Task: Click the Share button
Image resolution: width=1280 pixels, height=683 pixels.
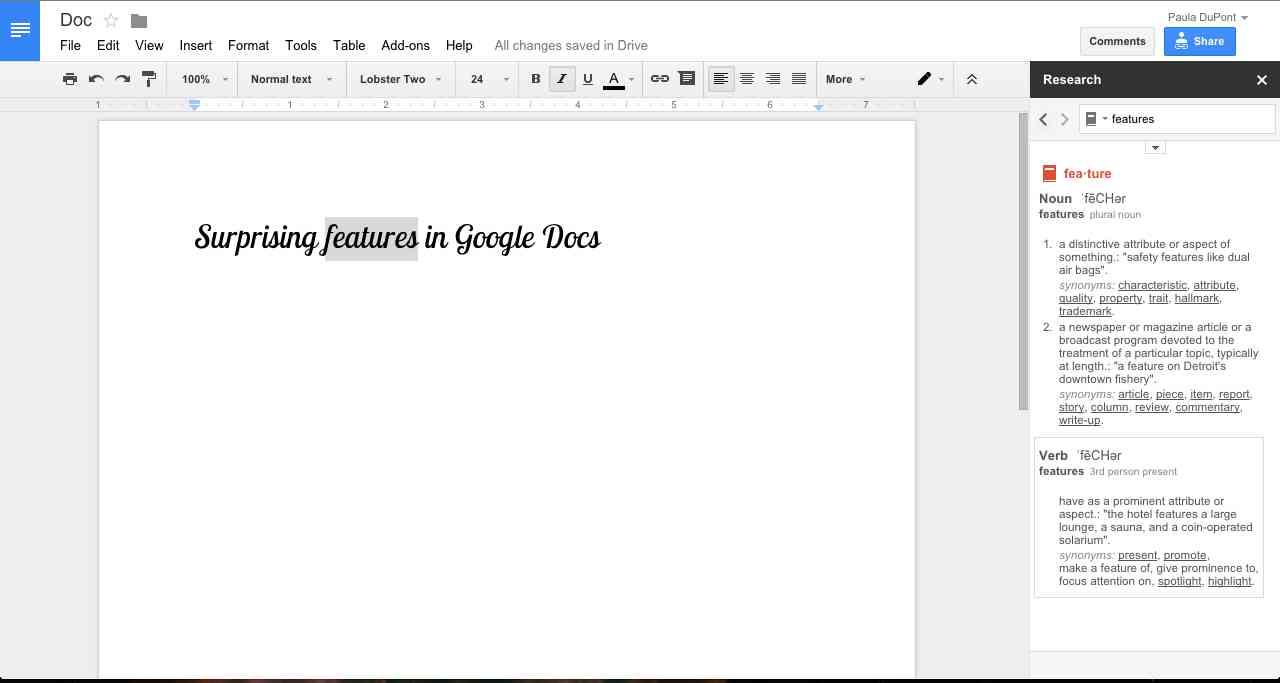Action: click(1199, 41)
